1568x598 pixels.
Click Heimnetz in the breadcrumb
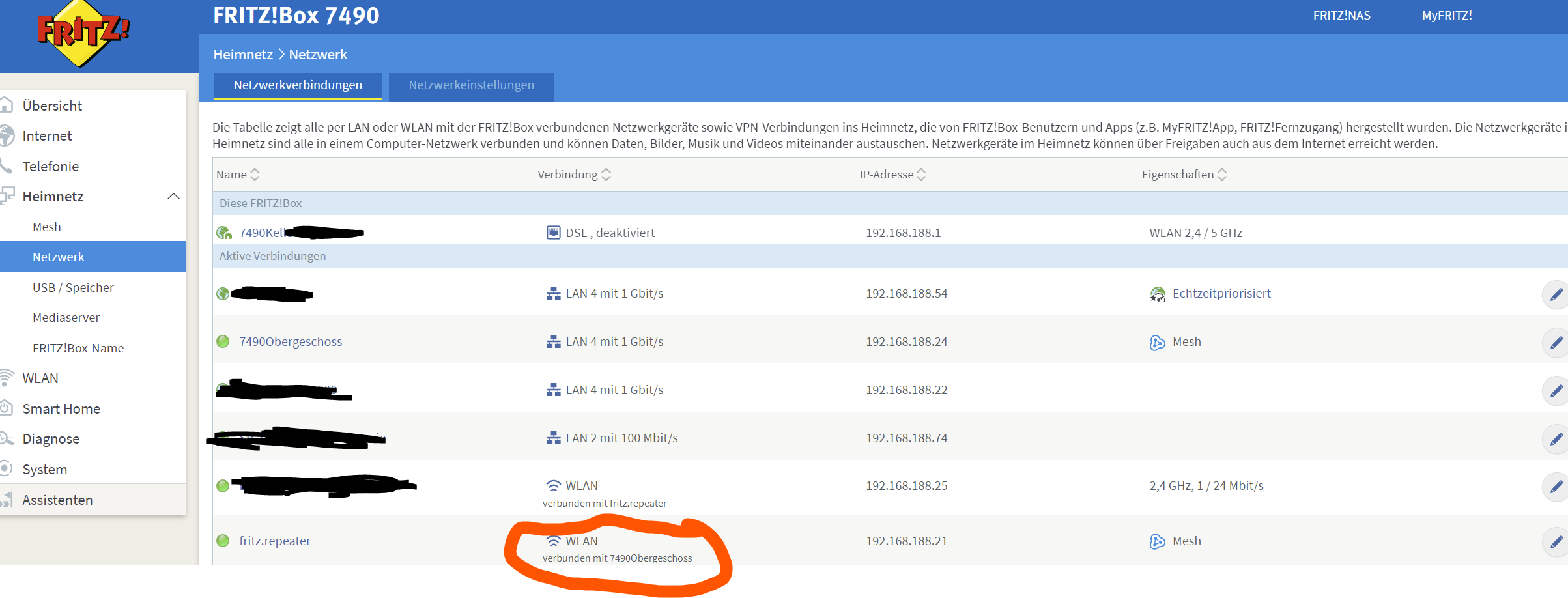[243, 54]
